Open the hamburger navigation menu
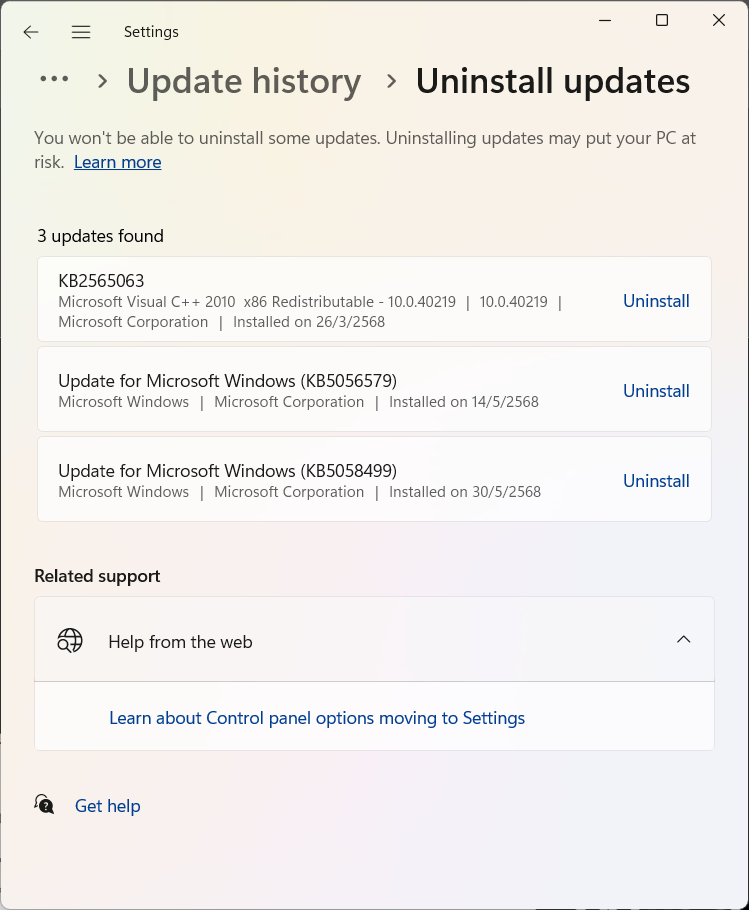749x910 pixels. pos(81,32)
